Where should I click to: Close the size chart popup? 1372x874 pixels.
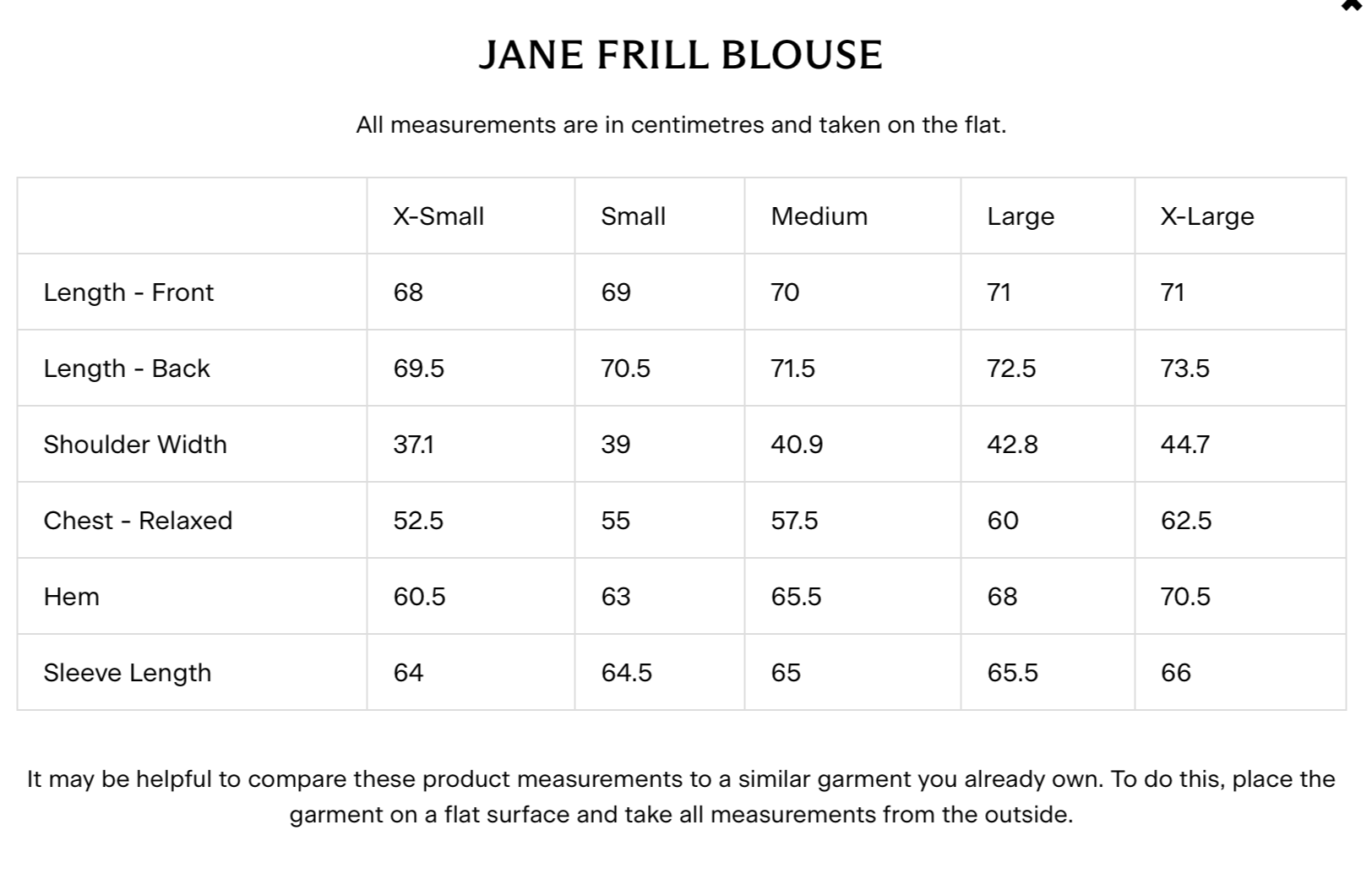point(1353,5)
